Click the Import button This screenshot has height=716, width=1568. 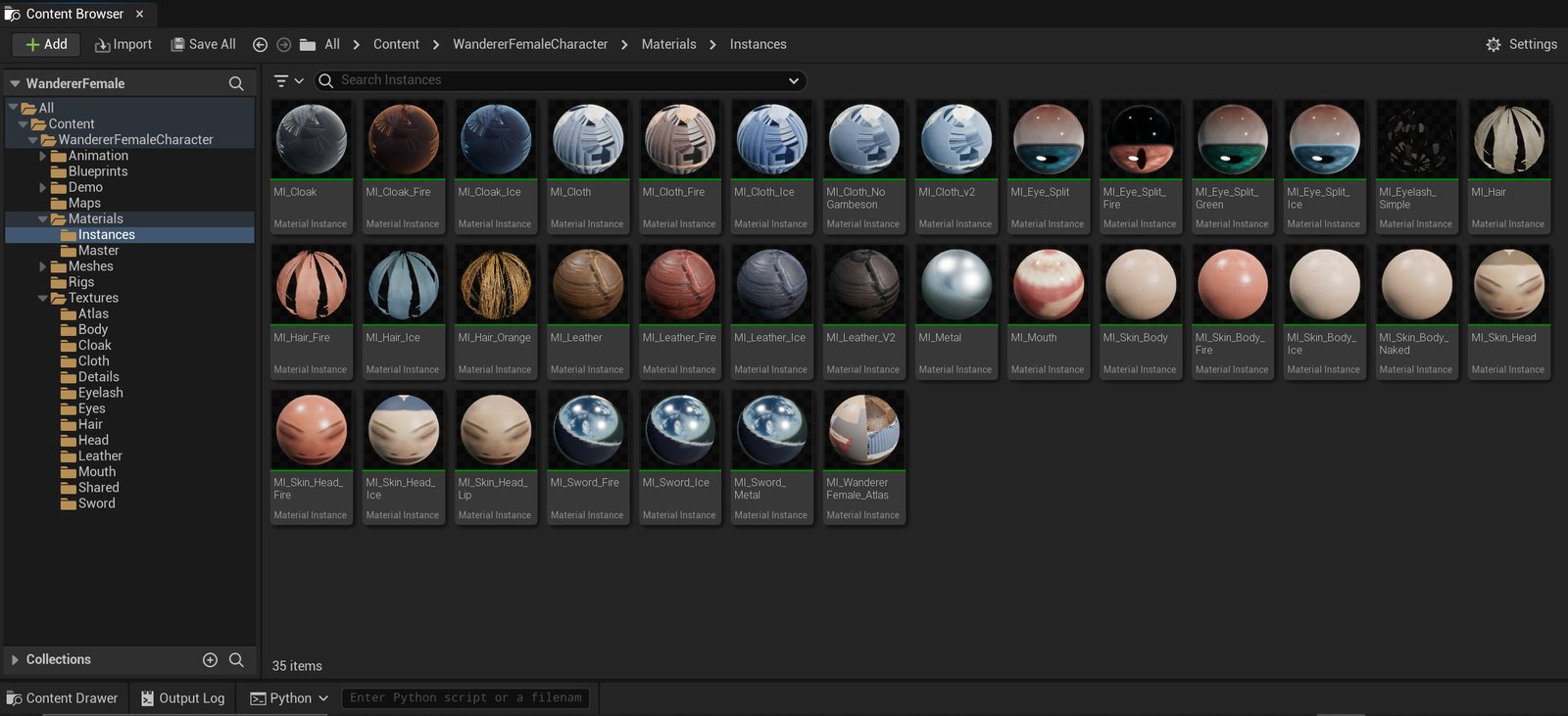(x=123, y=44)
